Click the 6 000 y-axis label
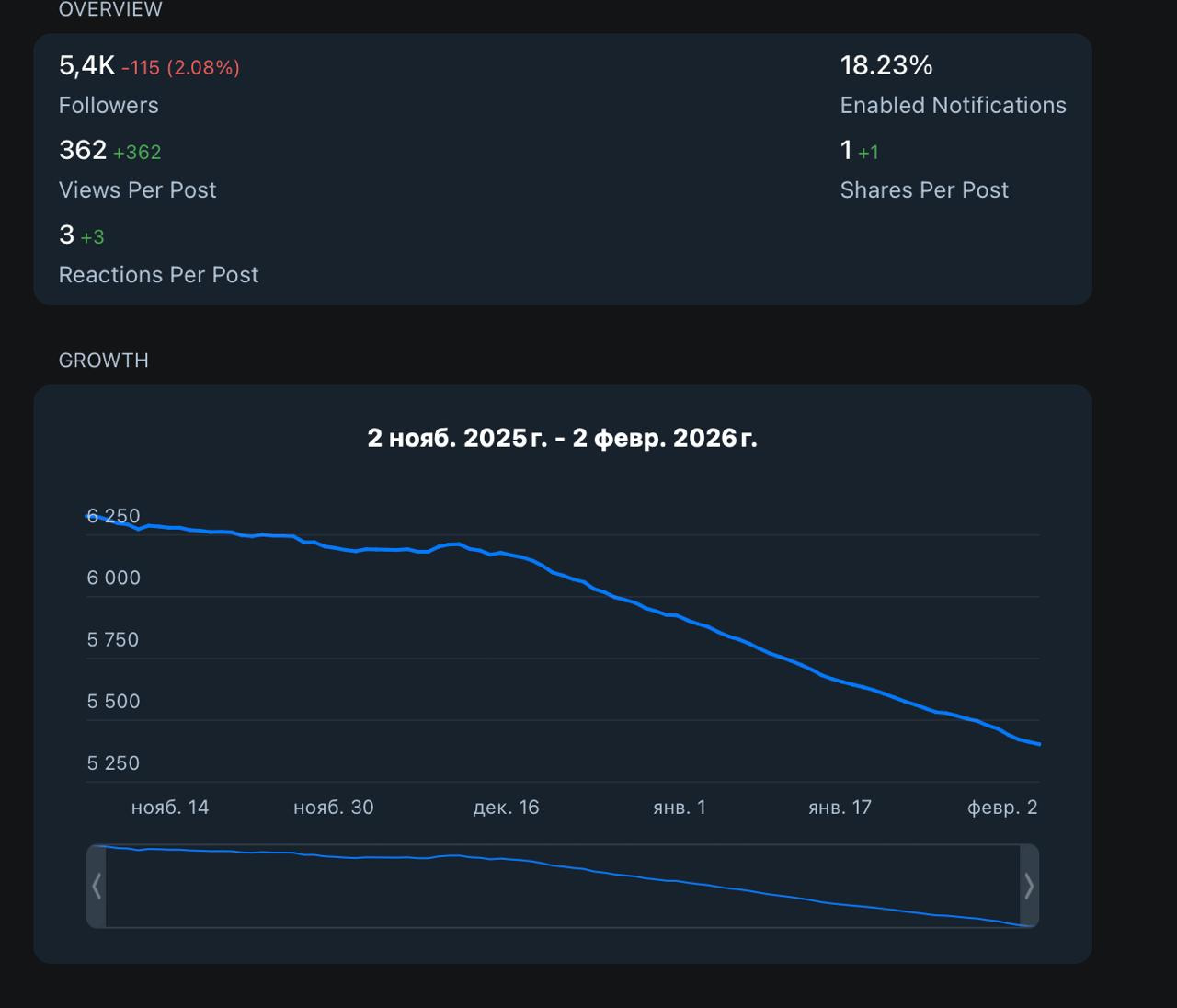The height and width of the screenshot is (1008, 1177). (114, 578)
